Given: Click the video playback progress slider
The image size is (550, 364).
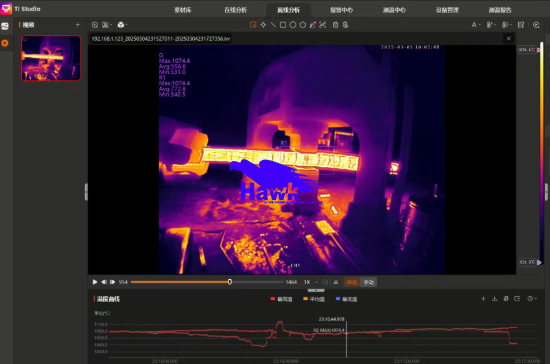Looking at the screenshot, I should pyautogui.click(x=207, y=282).
